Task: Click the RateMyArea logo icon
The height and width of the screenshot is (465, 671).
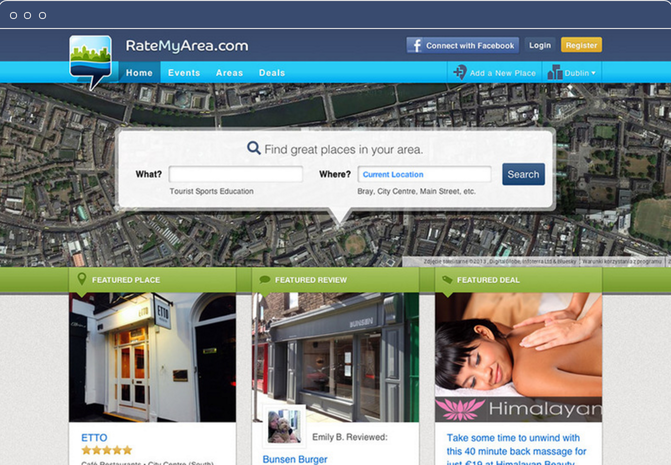Action: pyautogui.click(x=91, y=62)
